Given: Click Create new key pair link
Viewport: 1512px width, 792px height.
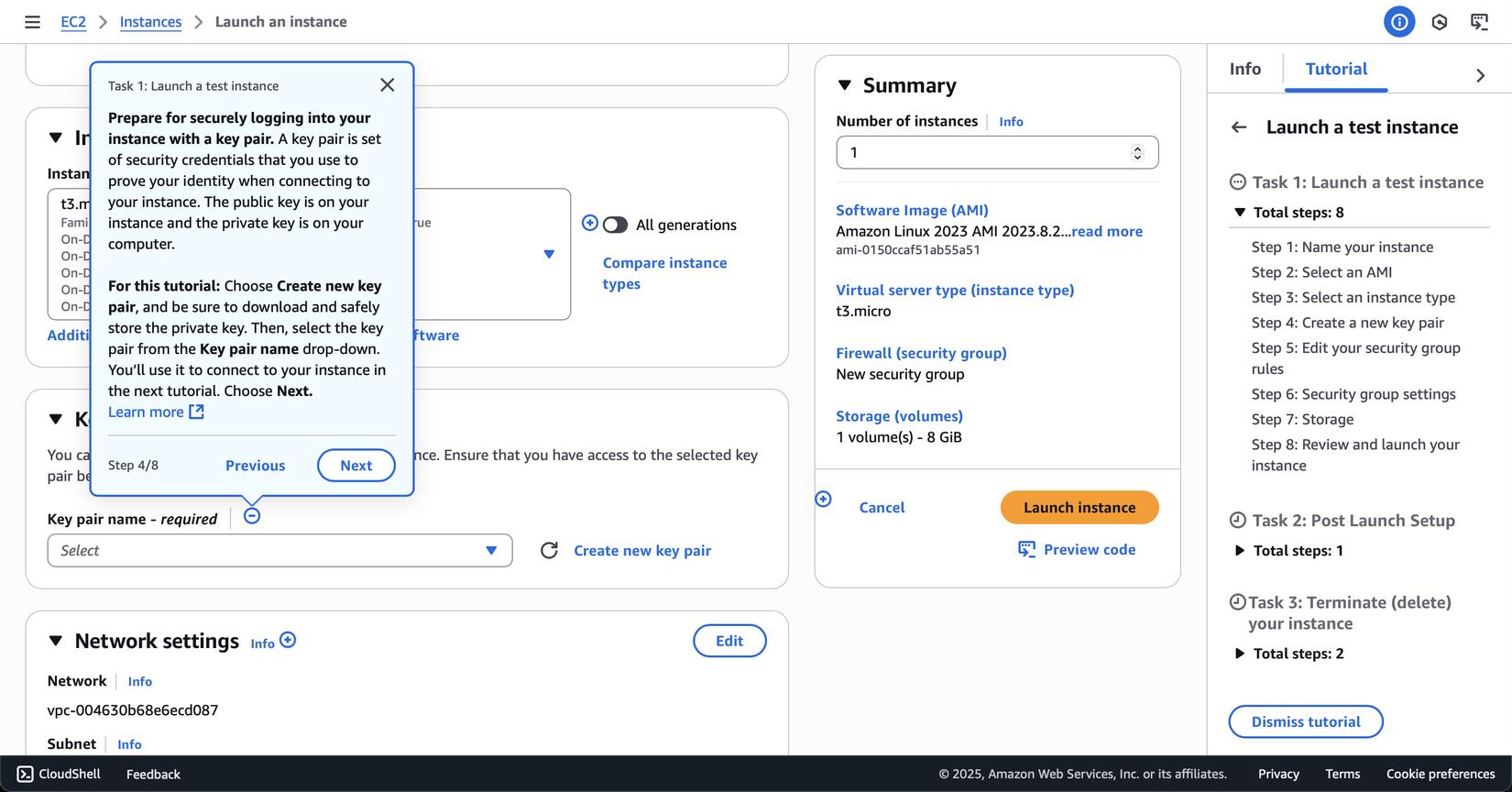Looking at the screenshot, I should (641, 550).
